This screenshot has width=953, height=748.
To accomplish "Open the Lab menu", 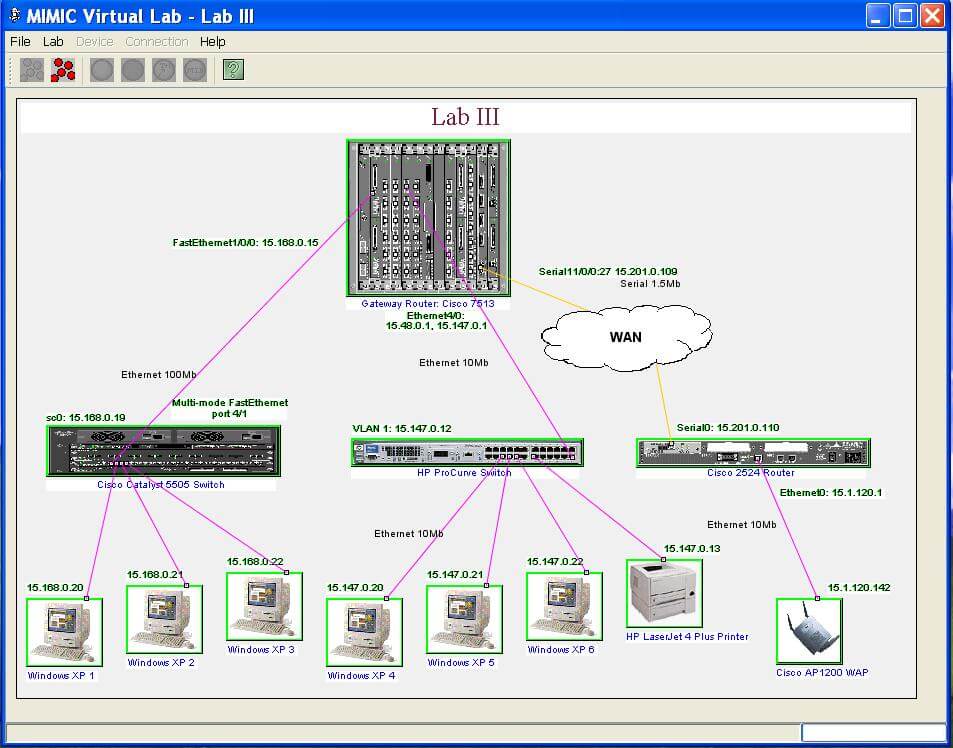I will coord(53,41).
